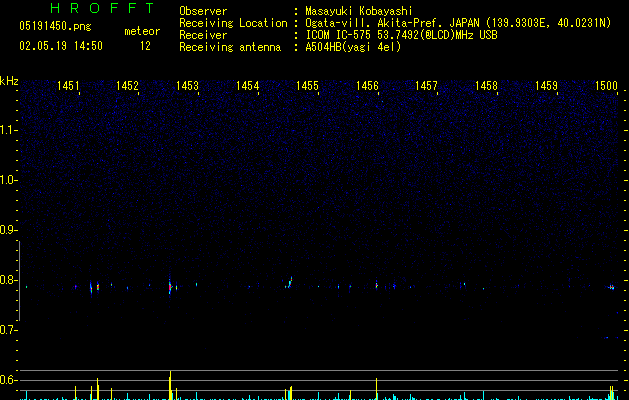629x400 pixels.
Task: Click the tallest yellow amplitude spike
Action: tap(170, 385)
